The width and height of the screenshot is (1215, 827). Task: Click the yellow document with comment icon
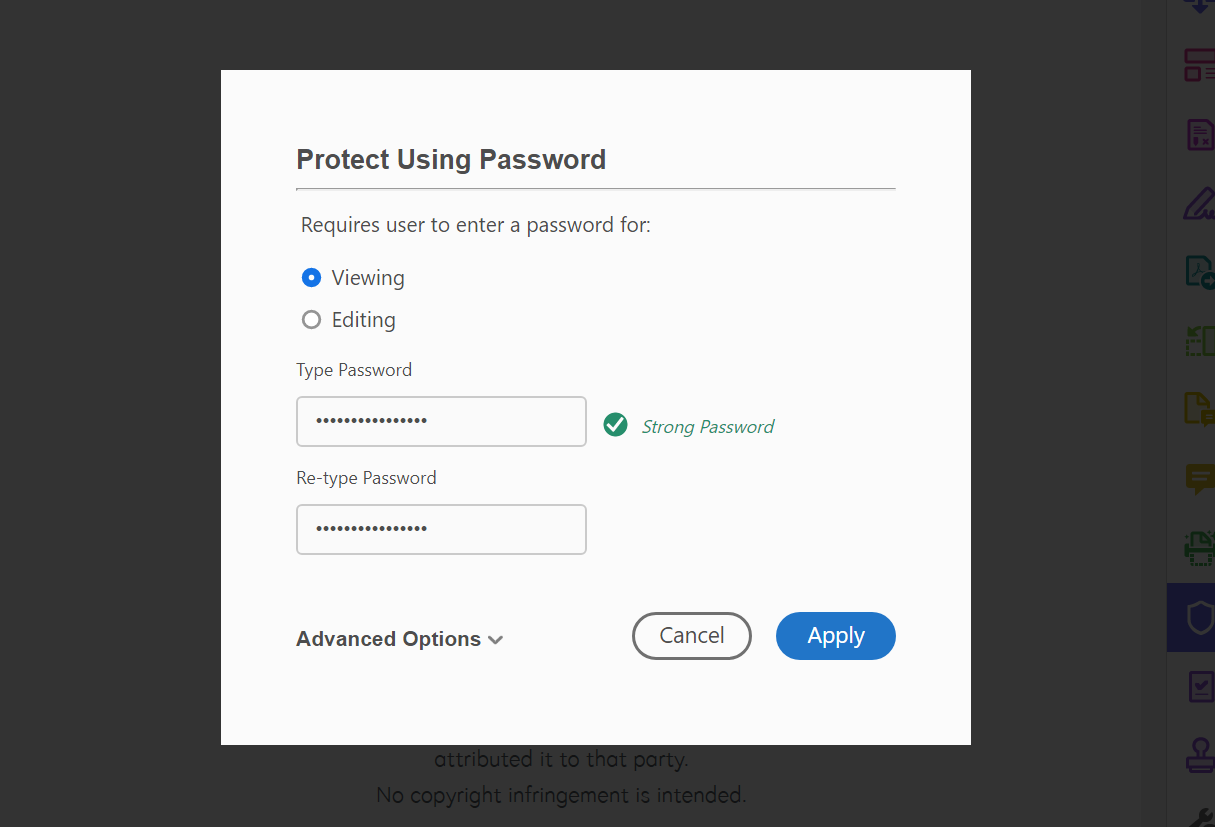pyautogui.click(x=1199, y=409)
